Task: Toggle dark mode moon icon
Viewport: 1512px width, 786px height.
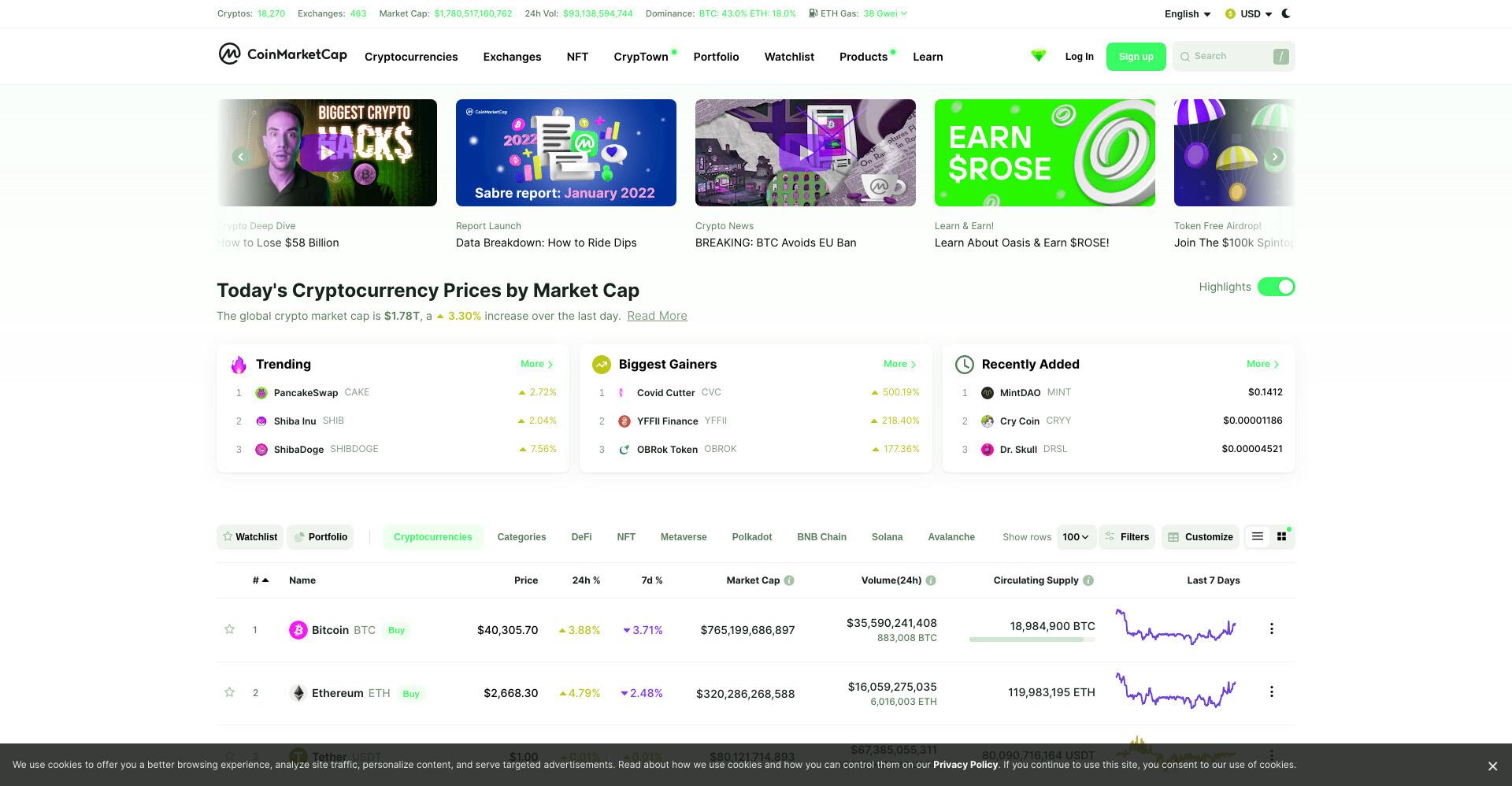Action: point(1286,13)
